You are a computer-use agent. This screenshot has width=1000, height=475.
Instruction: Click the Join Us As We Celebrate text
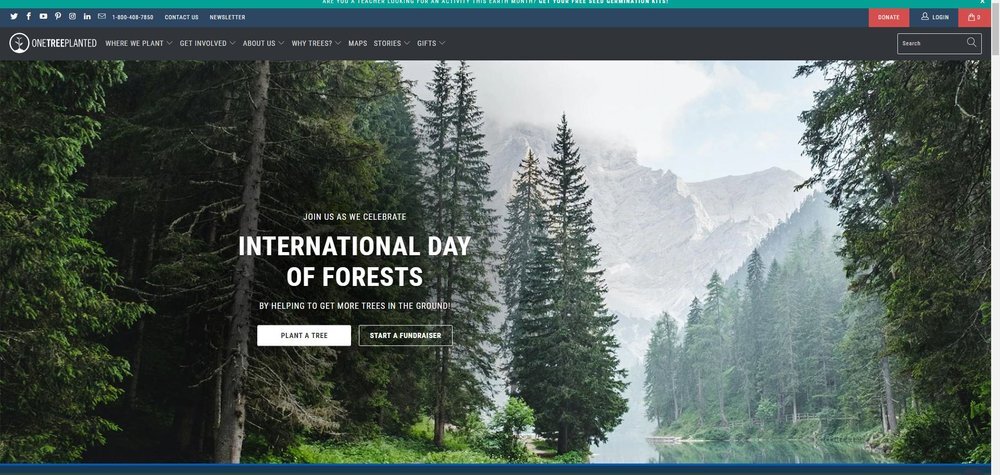click(355, 217)
